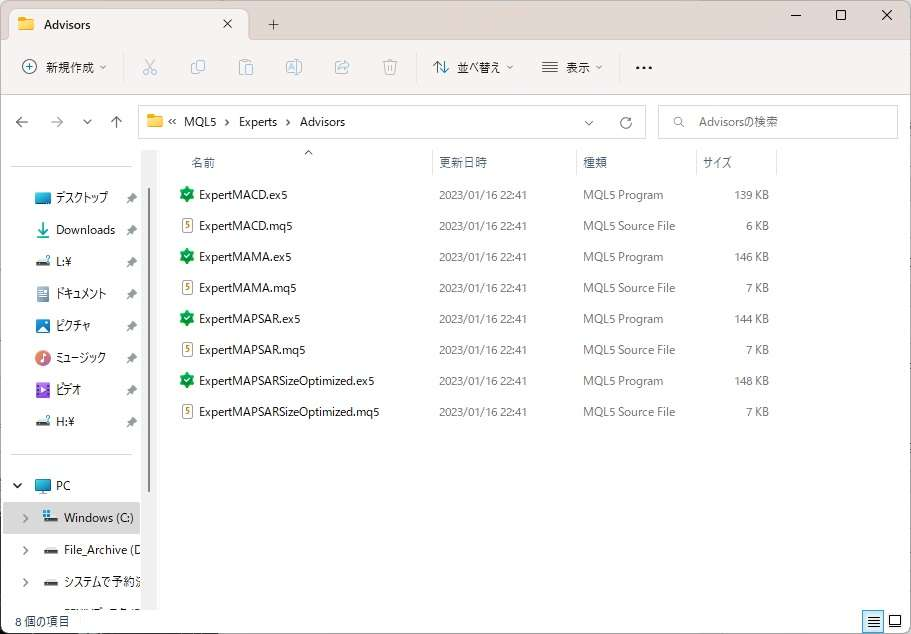This screenshot has width=911, height=634.
Task: Go back with the left arrow
Action: click(x=22, y=122)
